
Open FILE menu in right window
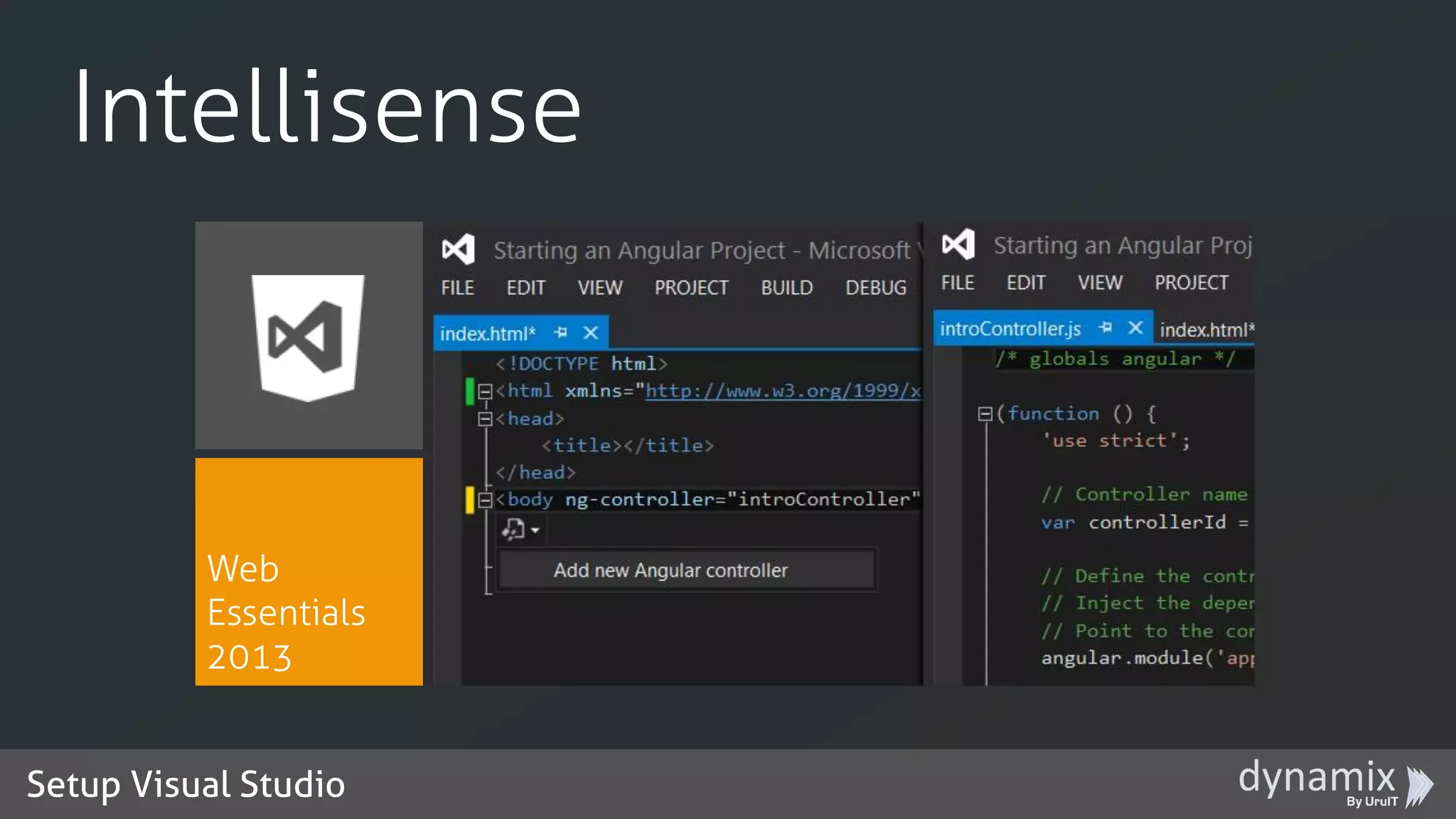[958, 283]
